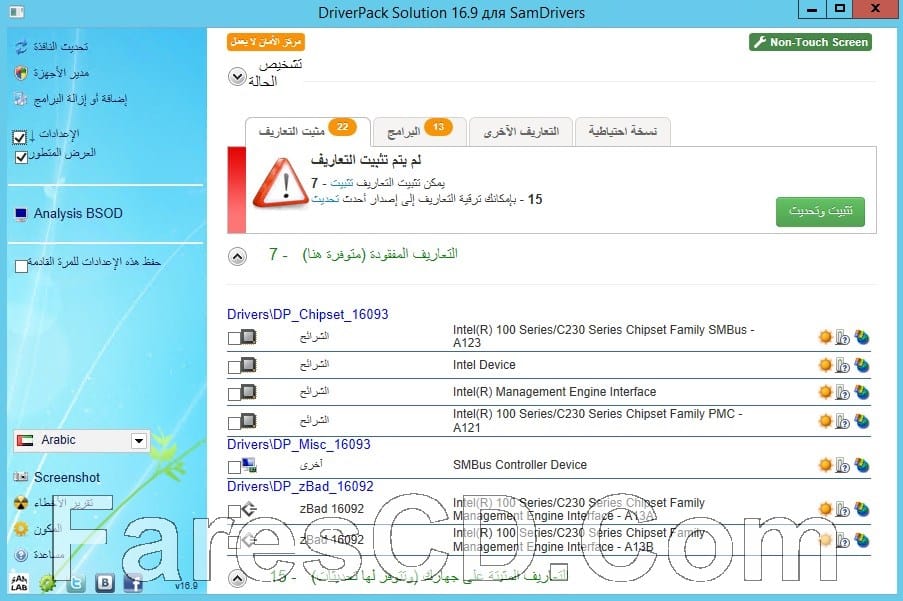Click the green تثبيت وتحديث button
Image resolution: width=903 pixels, height=601 pixels.
pyautogui.click(x=820, y=212)
